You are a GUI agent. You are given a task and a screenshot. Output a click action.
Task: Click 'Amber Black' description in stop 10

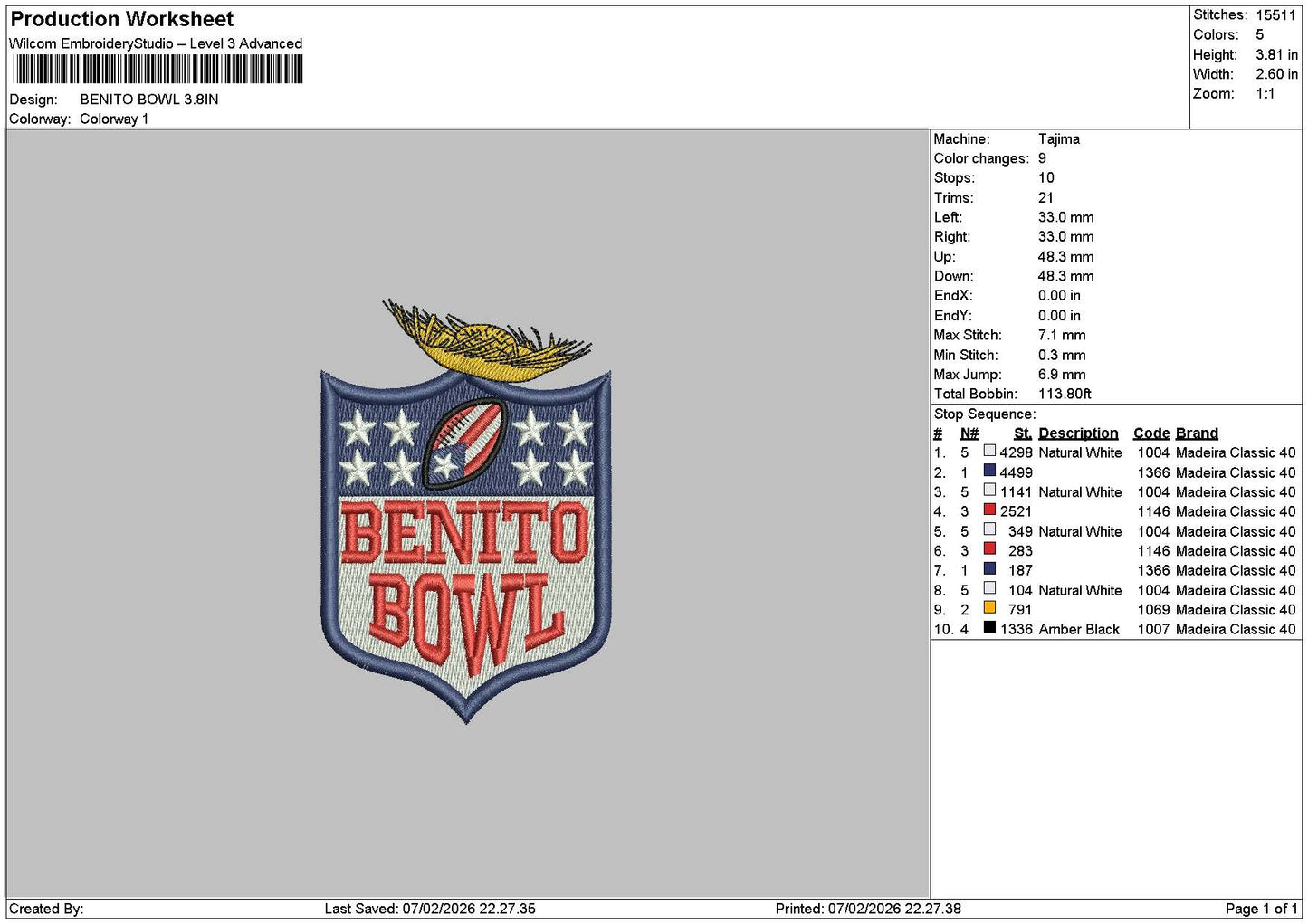1079,629
